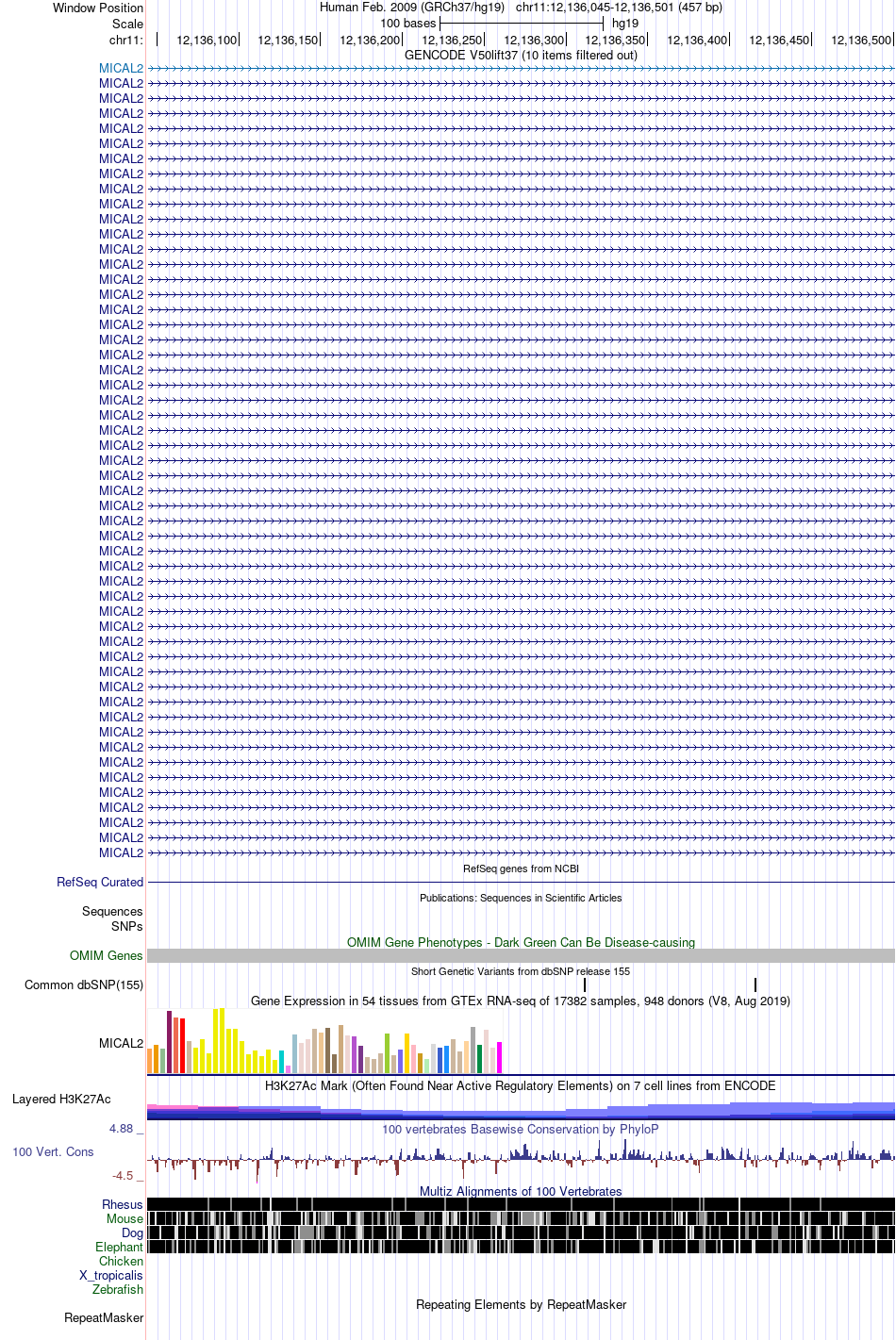
Task: Click the gray OMIM Genes bar
Action: click(521, 955)
